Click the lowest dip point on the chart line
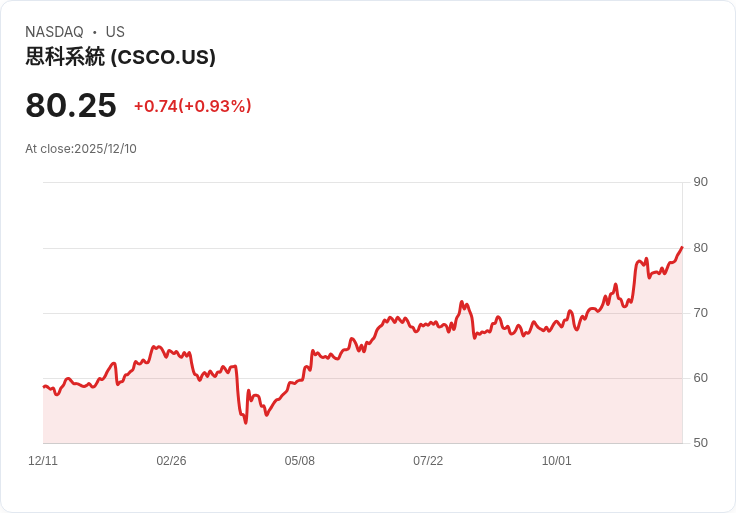This screenshot has width=736, height=513. [245, 423]
